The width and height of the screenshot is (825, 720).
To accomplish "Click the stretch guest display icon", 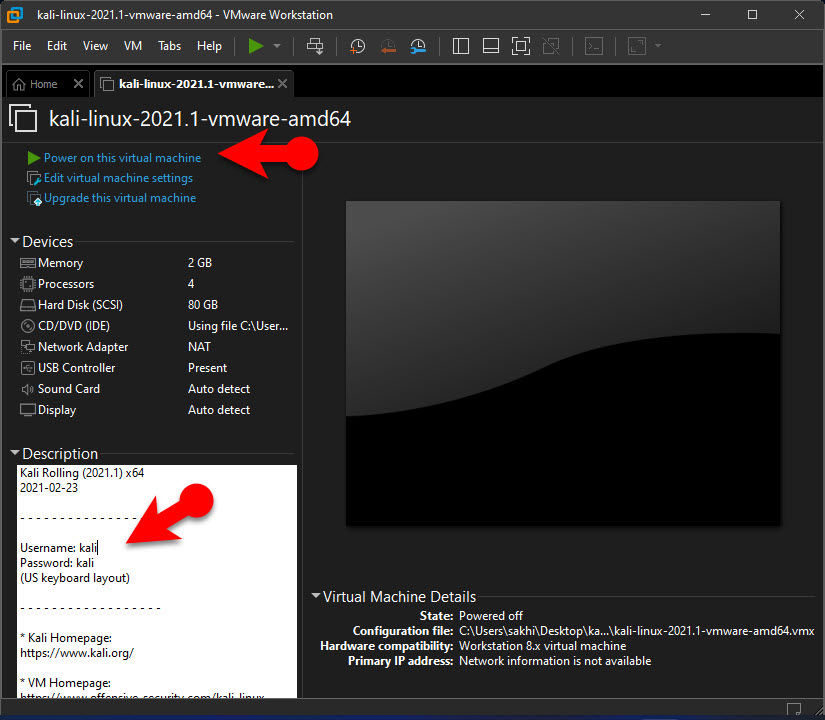I will [x=637, y=46].
